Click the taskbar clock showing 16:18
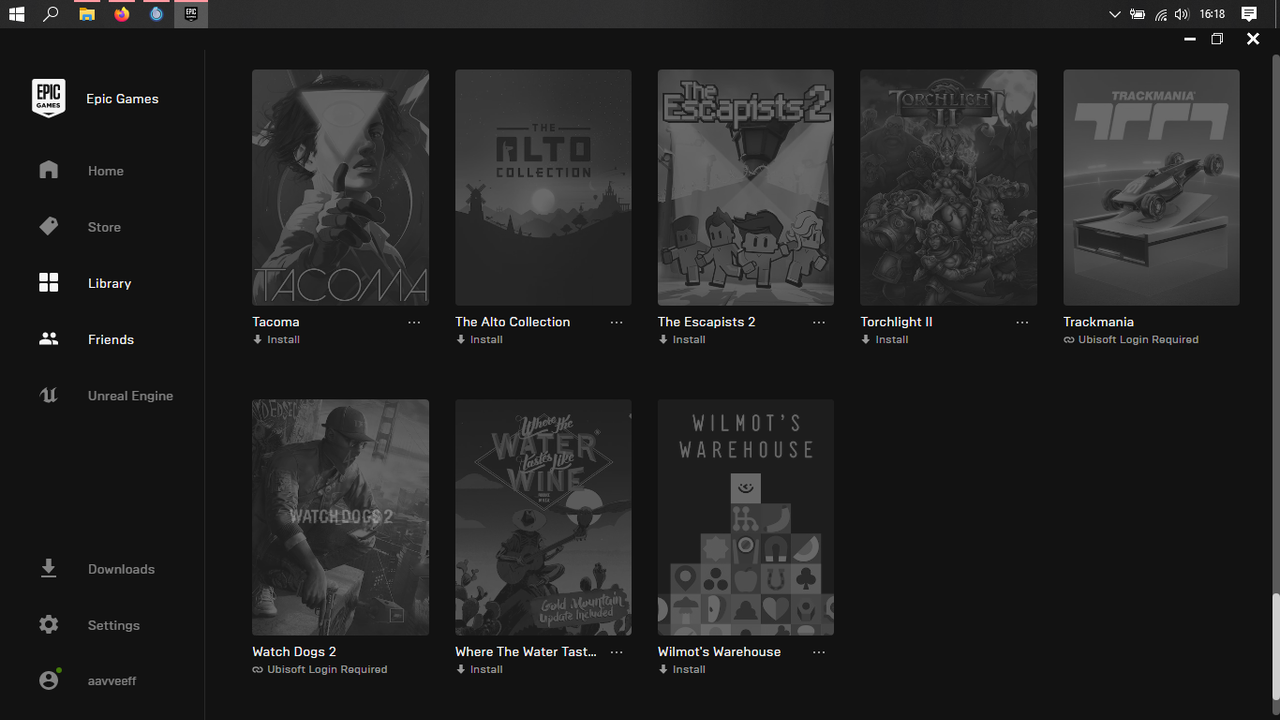The width and height of the screenshot is (1280, 720). click(x=1212, y=14)
